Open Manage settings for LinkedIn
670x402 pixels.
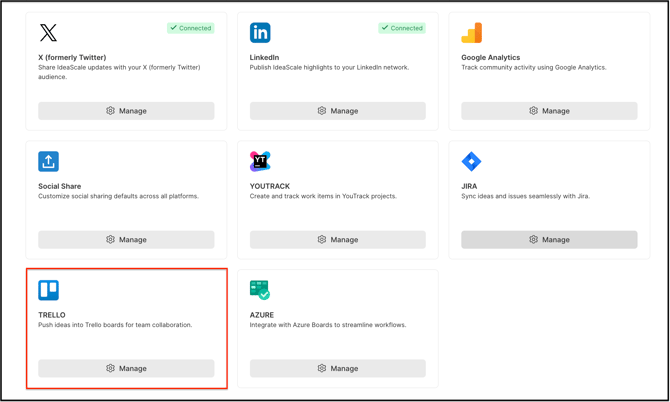(337, 111)
